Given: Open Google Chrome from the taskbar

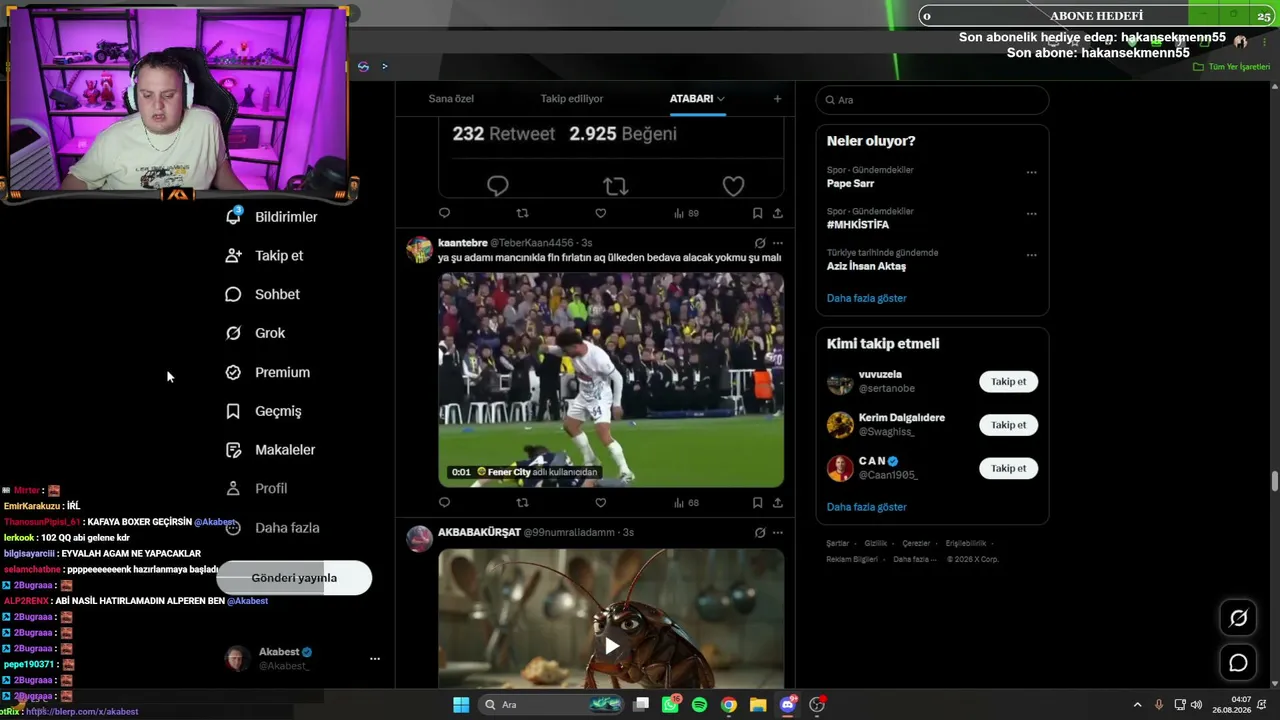Looking at the screenshot, I should pos(729,705).
